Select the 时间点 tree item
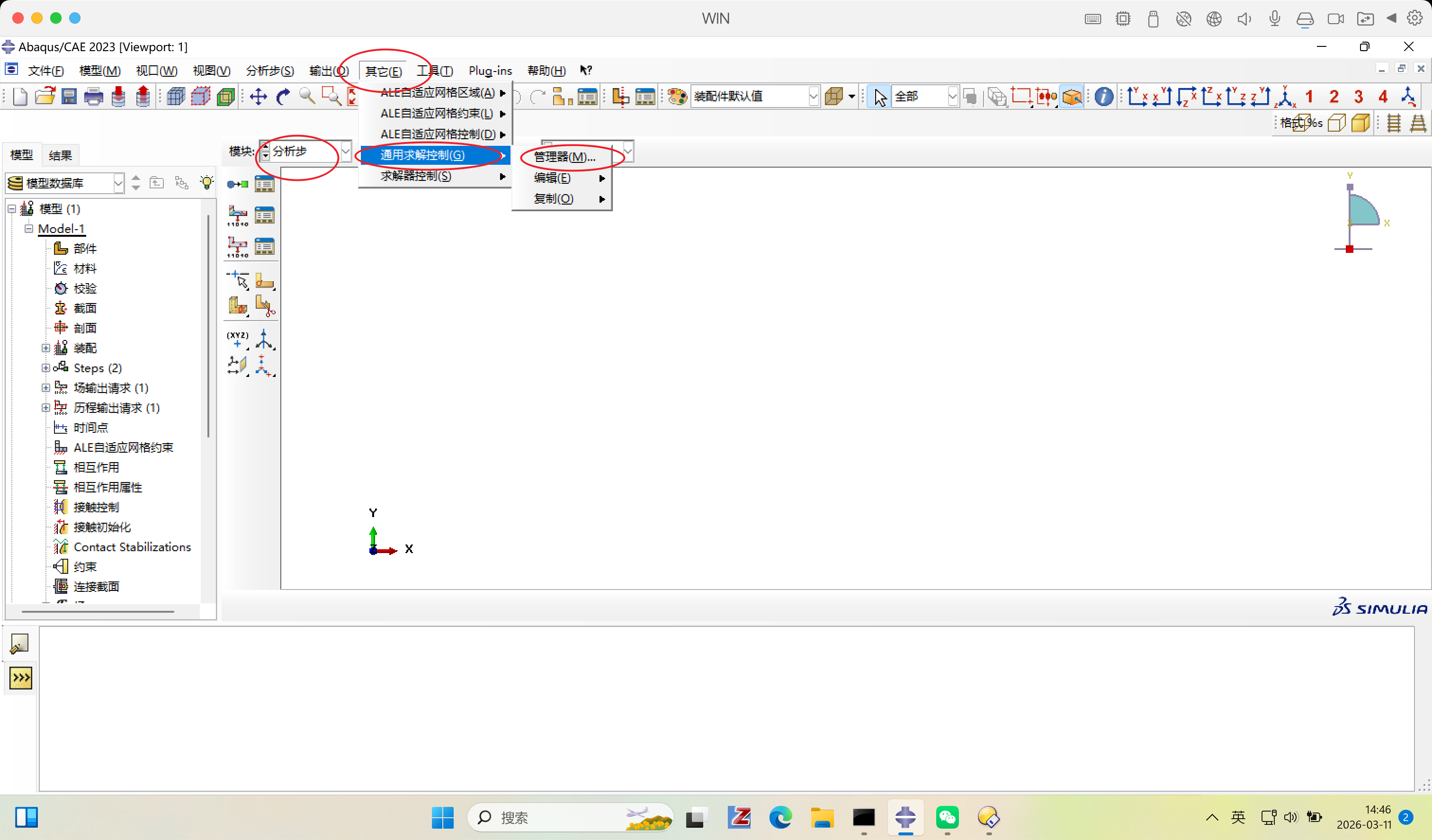 (x=91, y=428)
